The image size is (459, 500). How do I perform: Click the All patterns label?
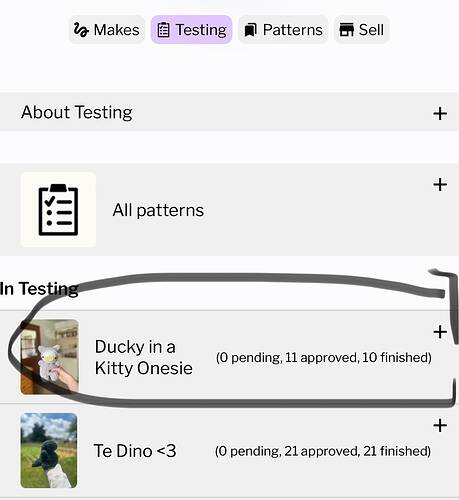tap(158, 210)
